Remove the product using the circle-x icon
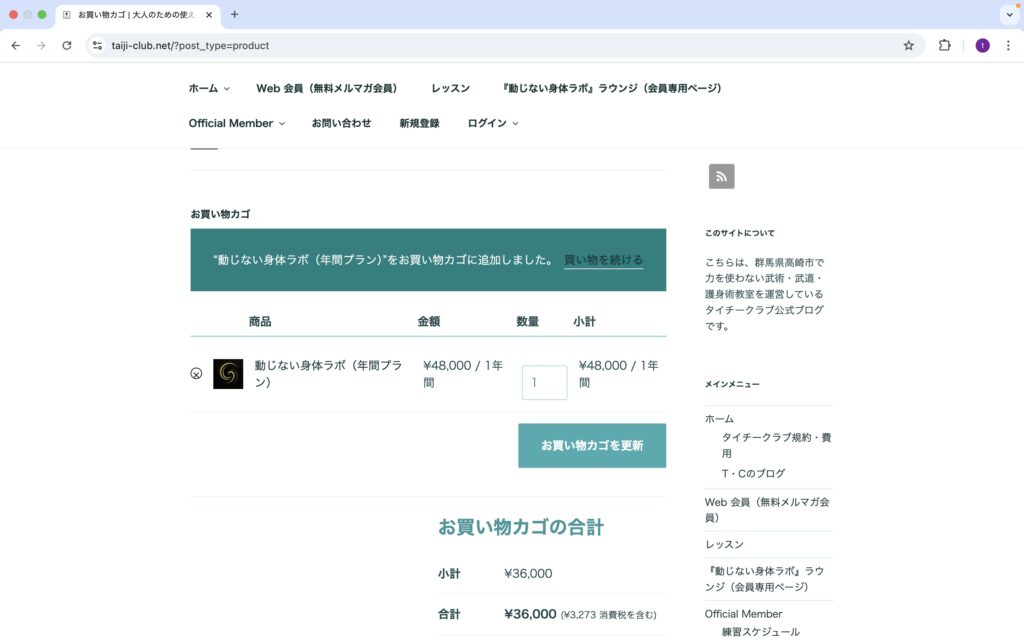This screenshot has width=1024, height=640. [196, 373]
